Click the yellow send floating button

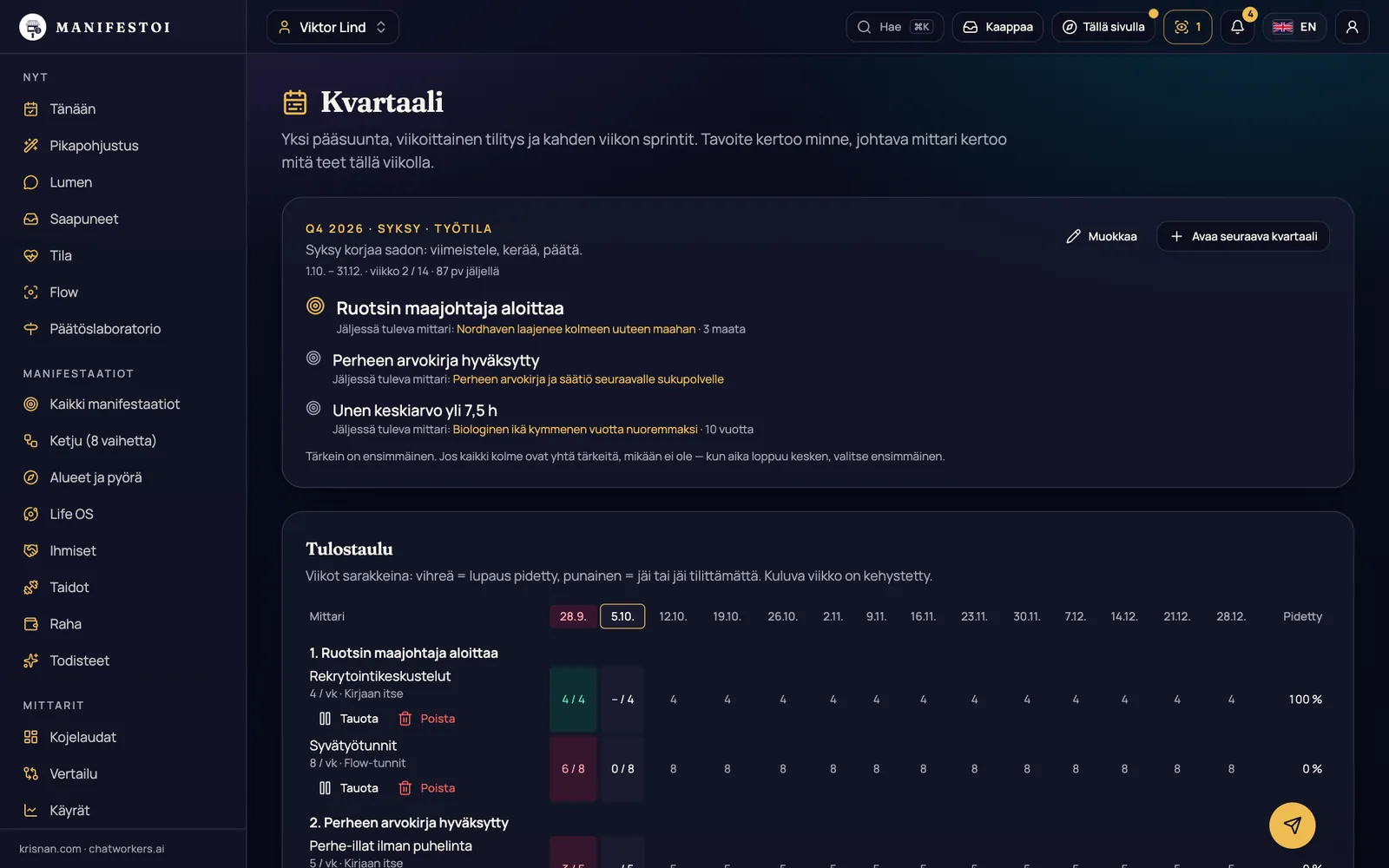click(x=1292, y=825)
